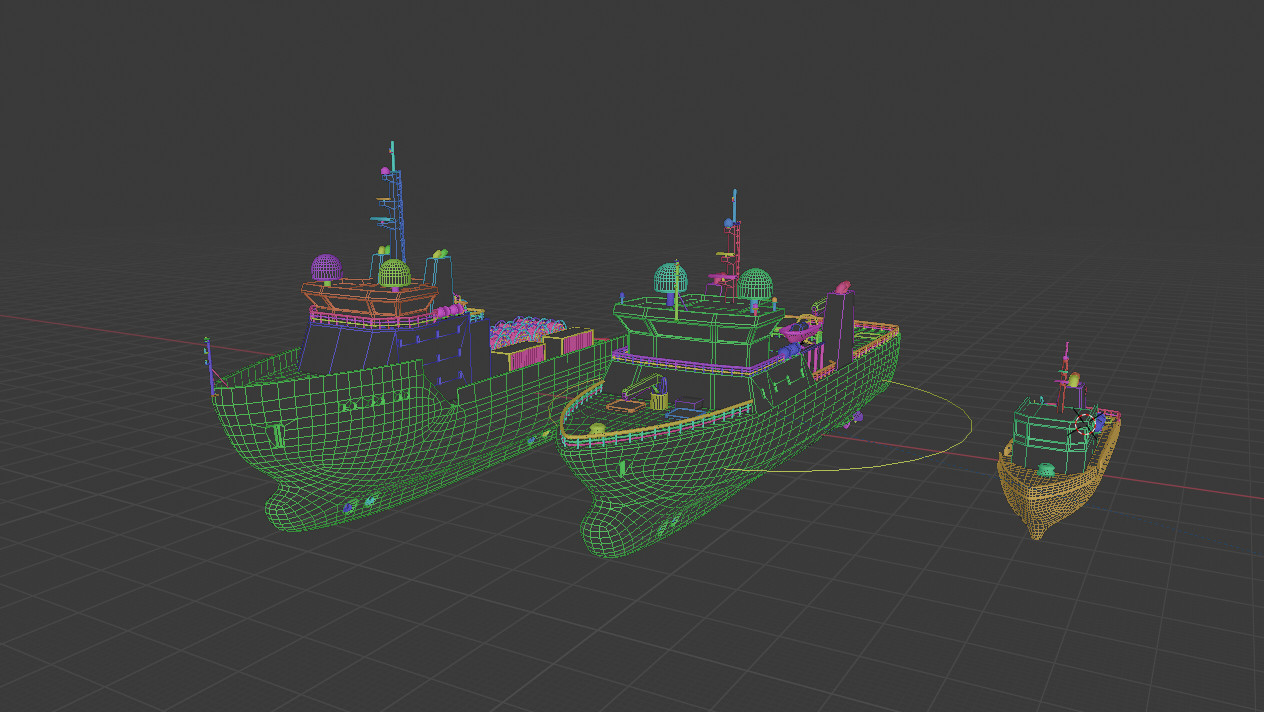Select the green radar dome on the left ship
The height and width of the screenshot is (712, 1264).
[x=394, y=271]
